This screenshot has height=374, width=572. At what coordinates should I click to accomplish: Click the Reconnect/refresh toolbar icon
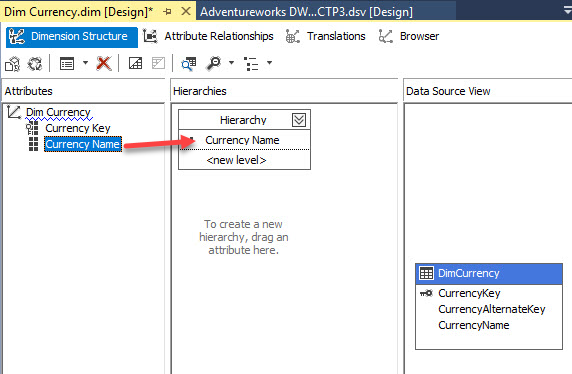pyautogui.click(x=35, y=63)
